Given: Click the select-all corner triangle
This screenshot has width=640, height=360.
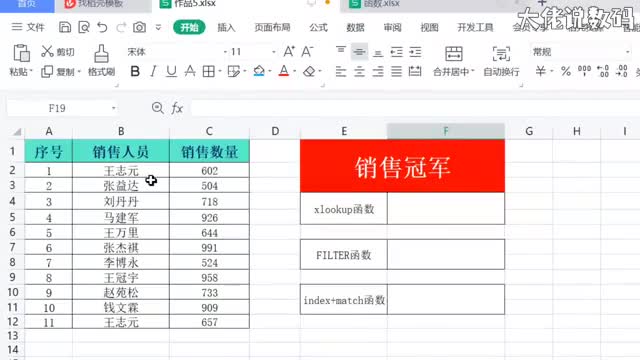Looking at the screenshot, I should (17, 131).
